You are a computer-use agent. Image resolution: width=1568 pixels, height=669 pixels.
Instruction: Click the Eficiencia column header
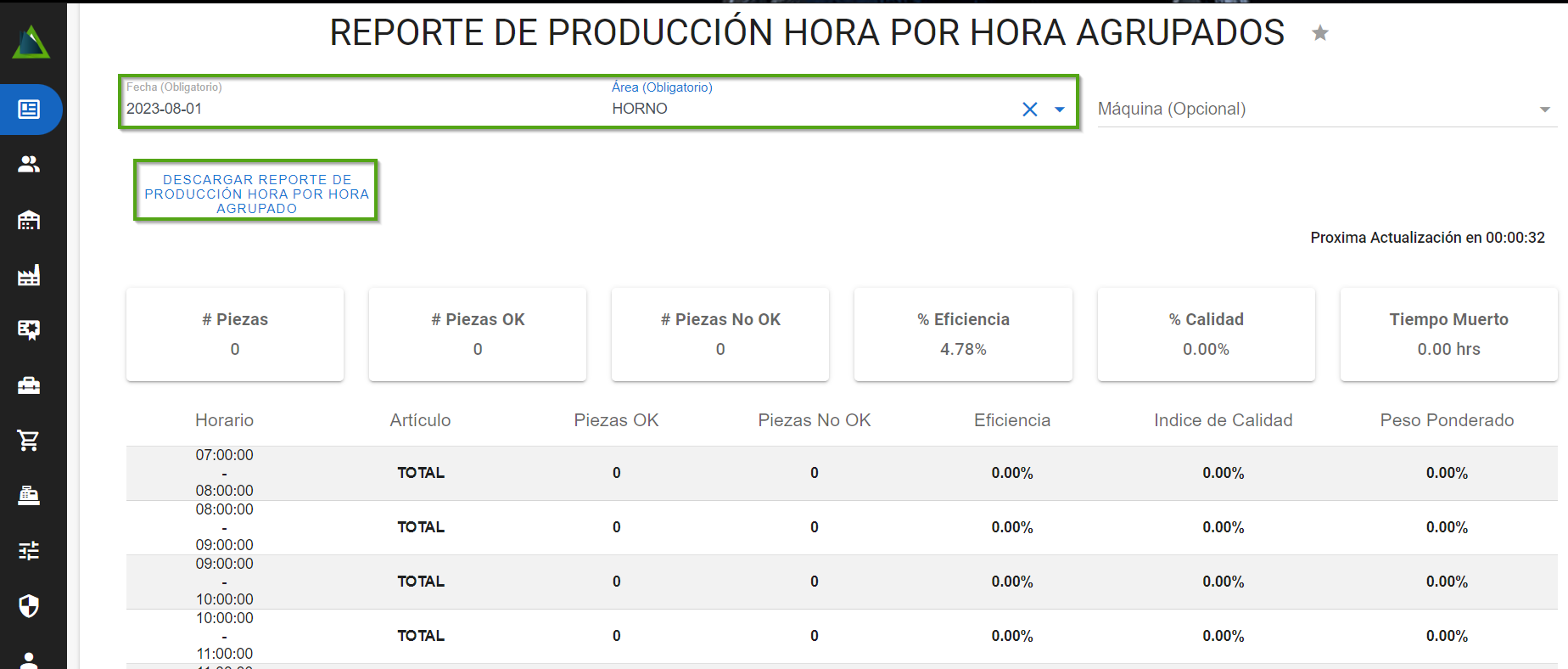pyautogui.click(x=1011, y=420)
